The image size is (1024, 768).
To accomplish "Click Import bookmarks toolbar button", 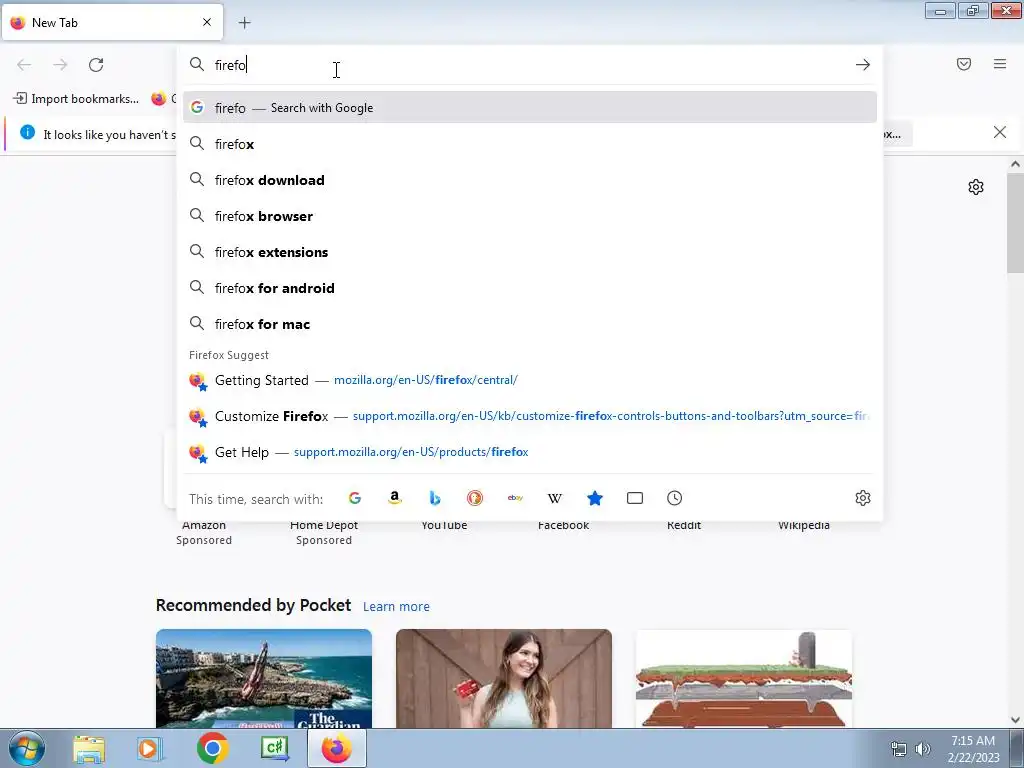I will click(76, 99).
